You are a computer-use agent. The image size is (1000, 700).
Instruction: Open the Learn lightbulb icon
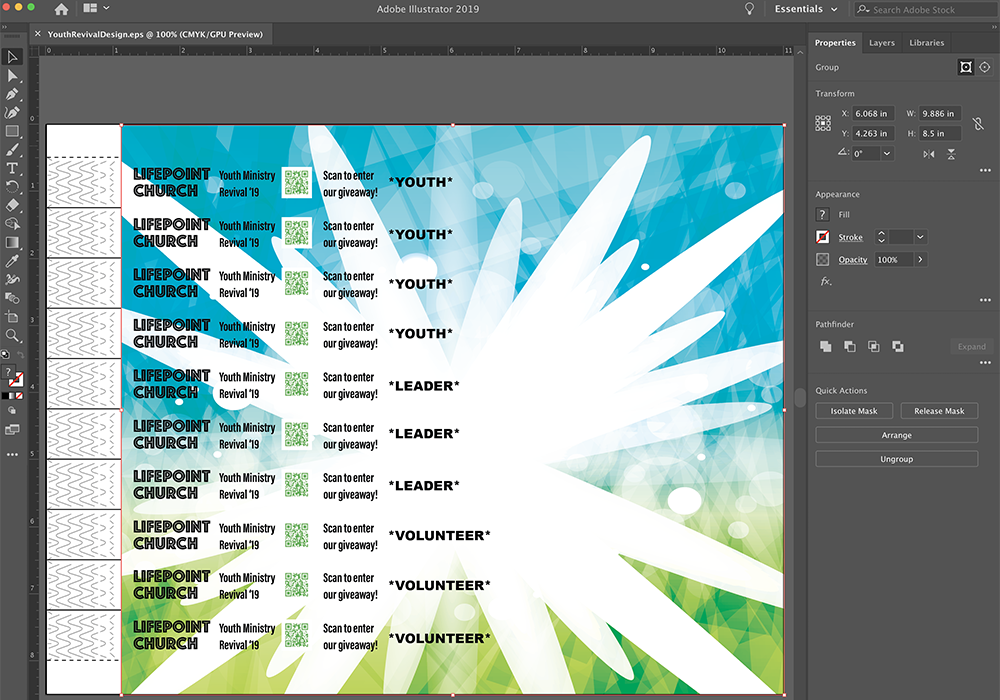pos(749,9)
